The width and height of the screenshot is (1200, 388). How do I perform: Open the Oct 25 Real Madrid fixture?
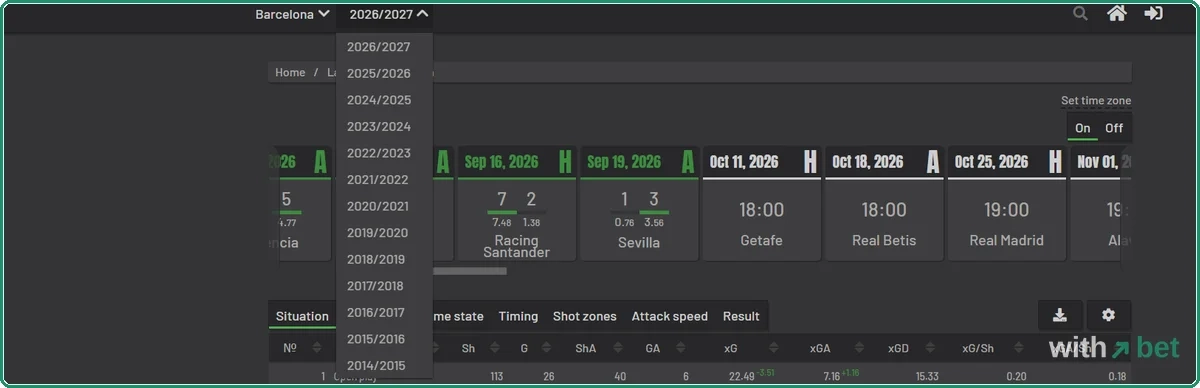click(1006, 204)
